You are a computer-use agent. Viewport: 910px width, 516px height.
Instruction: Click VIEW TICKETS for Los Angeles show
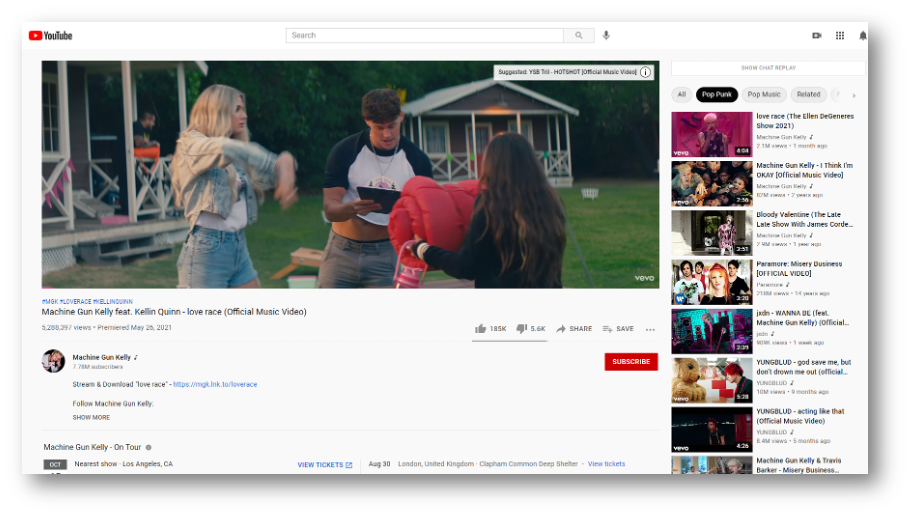click(x=324, y=465)
